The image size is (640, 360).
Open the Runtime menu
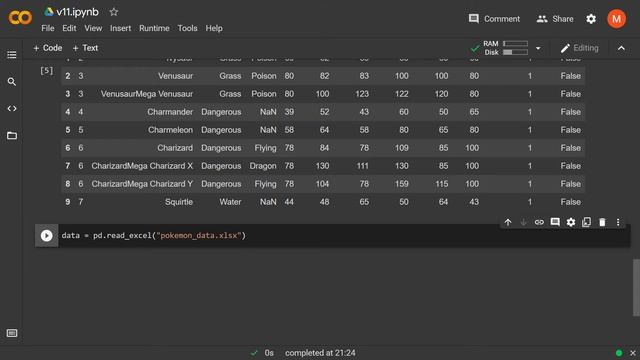click(154, 28)
